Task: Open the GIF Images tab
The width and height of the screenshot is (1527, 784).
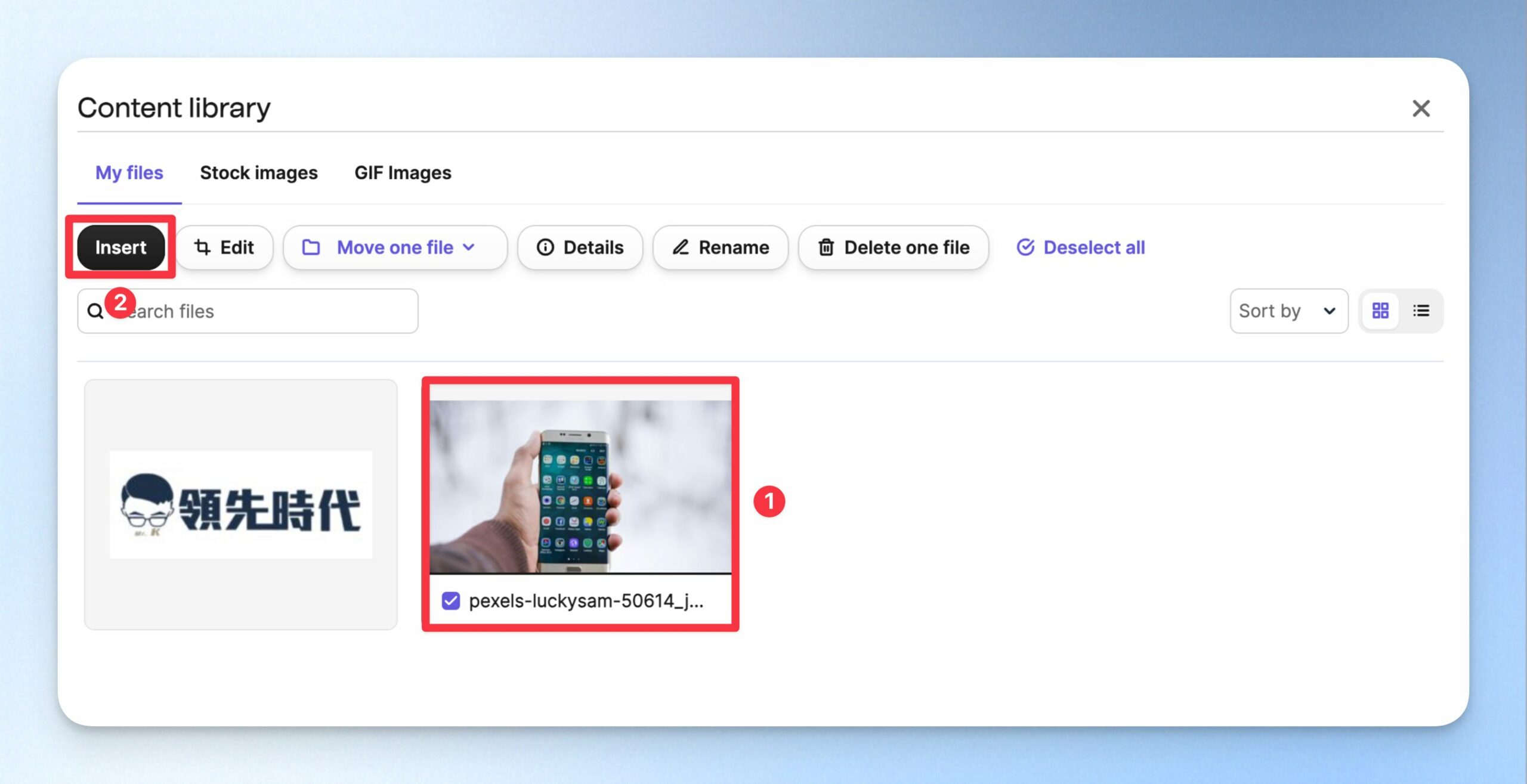Action: tap(403, 173)
